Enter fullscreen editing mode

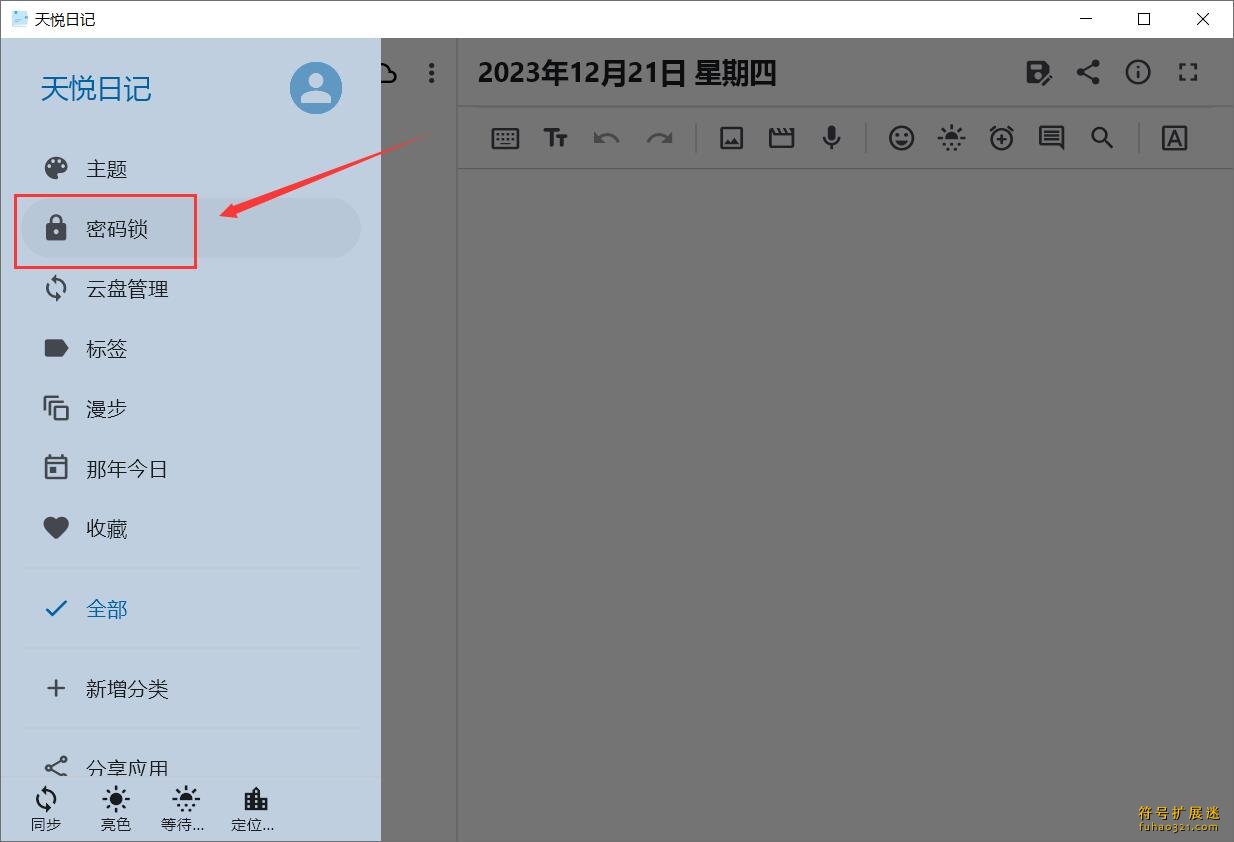pos(1187,72)
